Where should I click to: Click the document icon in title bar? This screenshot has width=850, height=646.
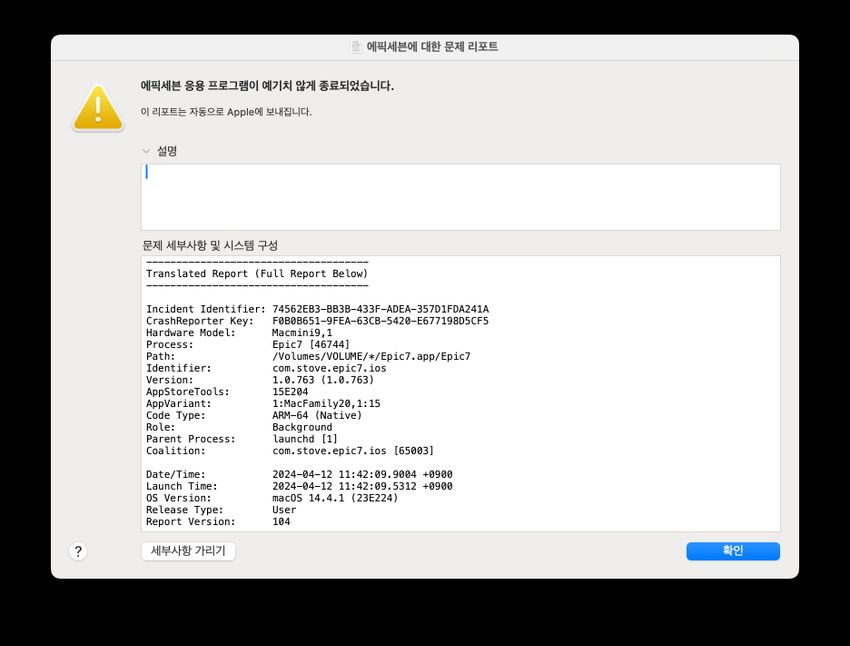point(356,47)
